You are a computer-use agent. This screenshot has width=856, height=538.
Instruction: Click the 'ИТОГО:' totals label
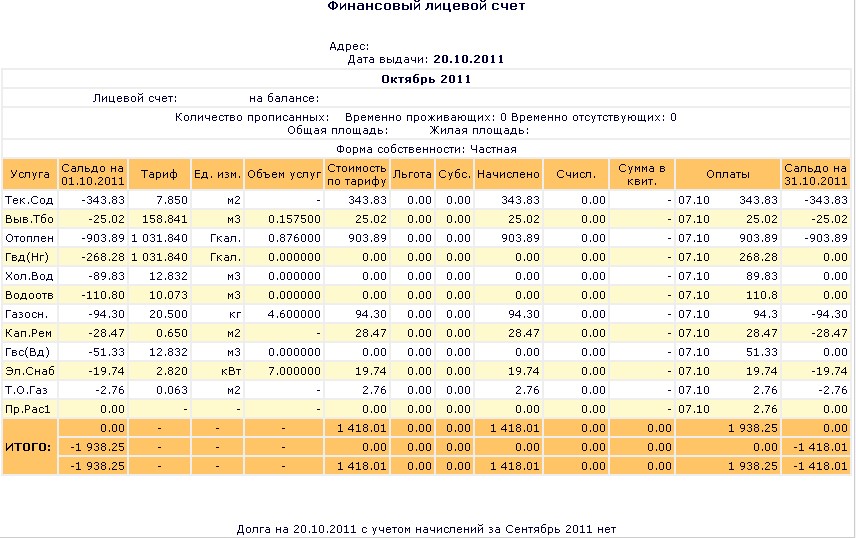pos(28,447)
